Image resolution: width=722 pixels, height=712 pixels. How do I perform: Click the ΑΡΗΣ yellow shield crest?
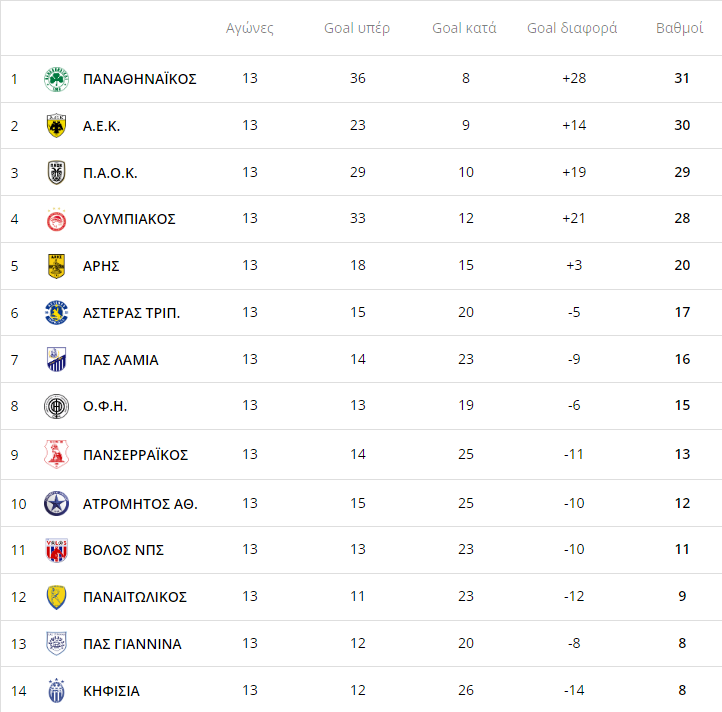click(56, 266)
